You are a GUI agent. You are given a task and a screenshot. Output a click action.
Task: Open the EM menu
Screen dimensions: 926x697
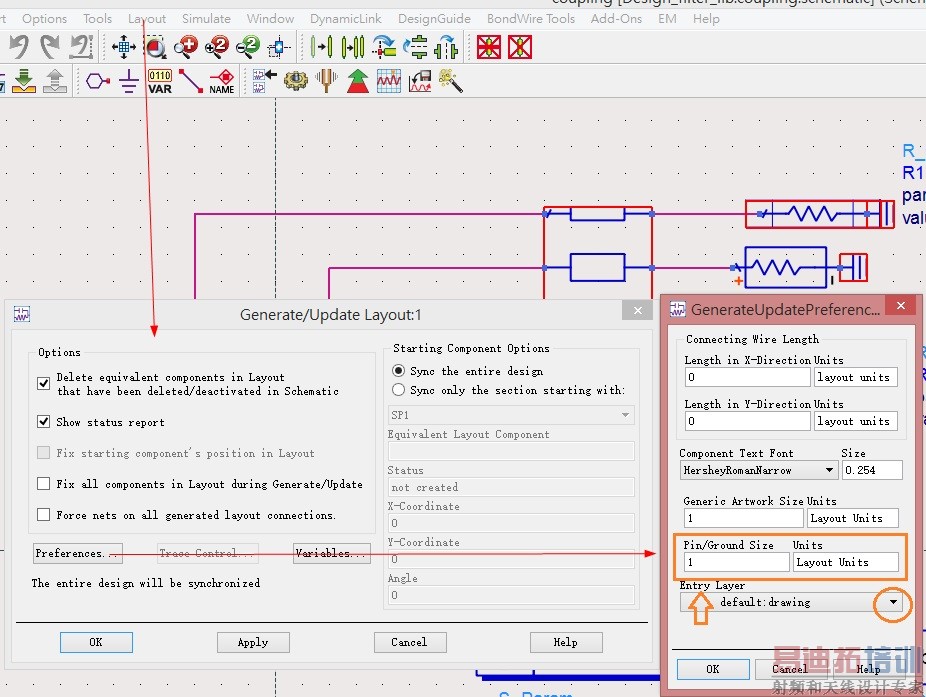667,19
